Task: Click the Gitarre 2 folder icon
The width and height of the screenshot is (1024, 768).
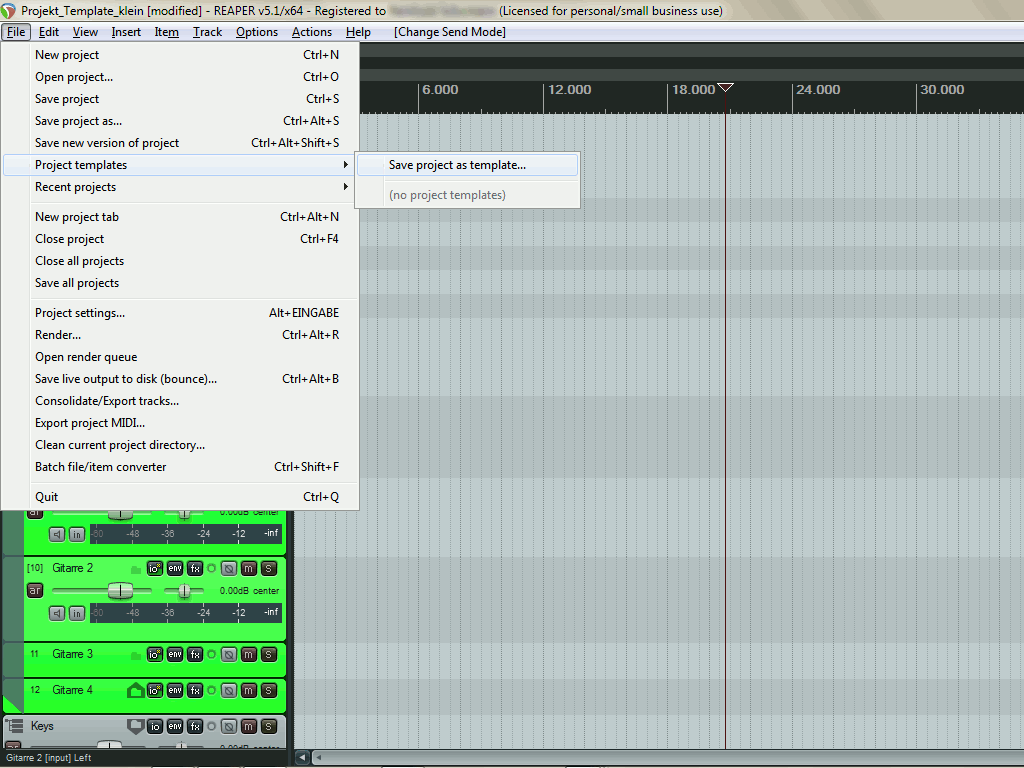Action: pos(136,569)
